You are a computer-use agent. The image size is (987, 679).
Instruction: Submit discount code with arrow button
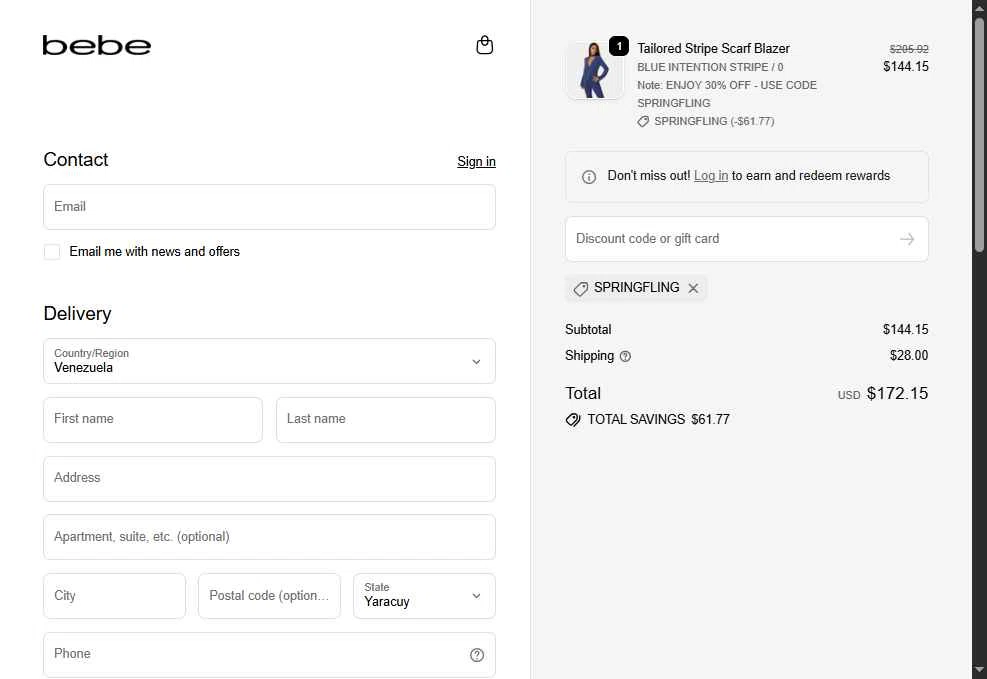click(907, 239)
